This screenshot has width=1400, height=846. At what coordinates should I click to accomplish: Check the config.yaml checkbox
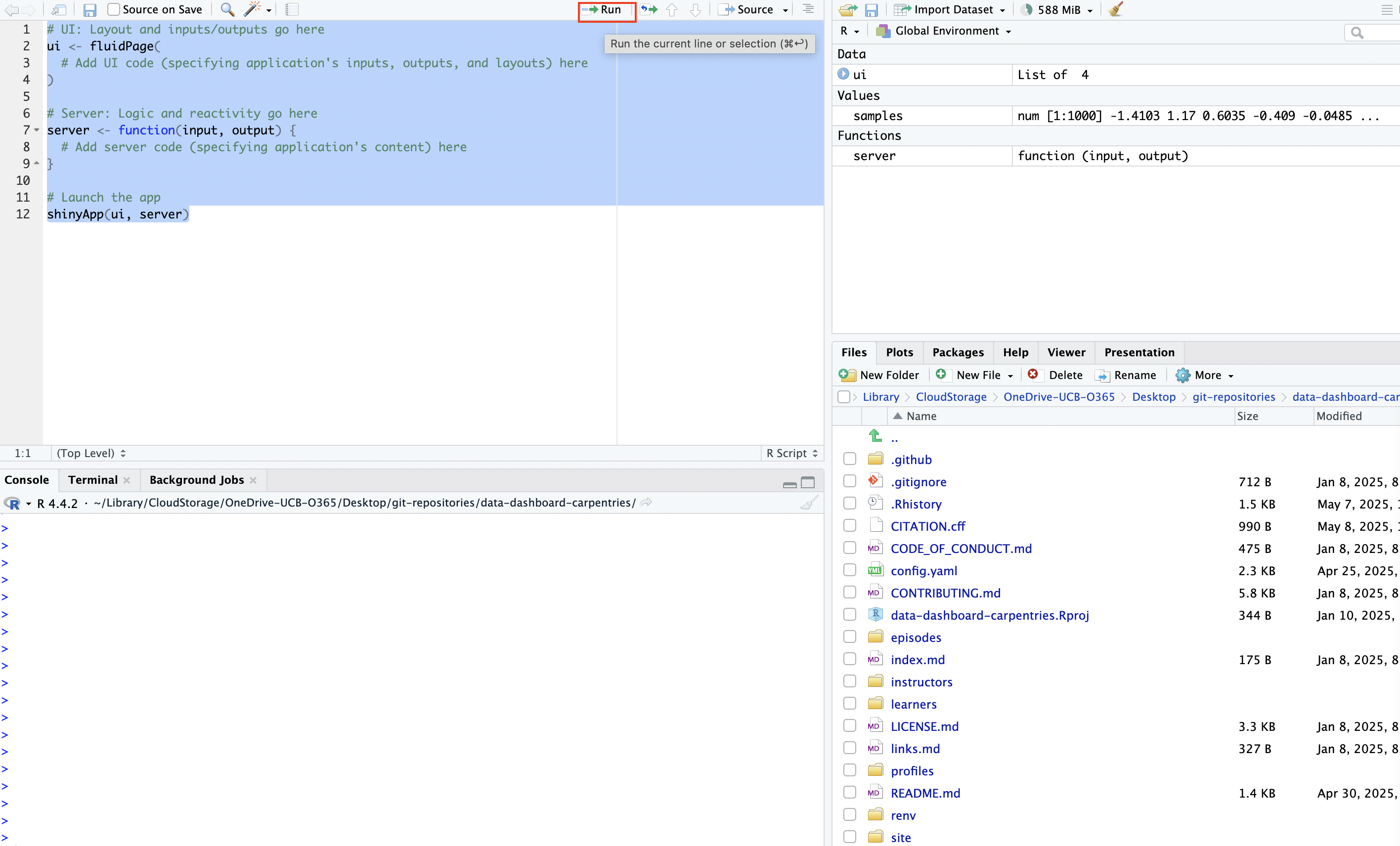[849, 570]
